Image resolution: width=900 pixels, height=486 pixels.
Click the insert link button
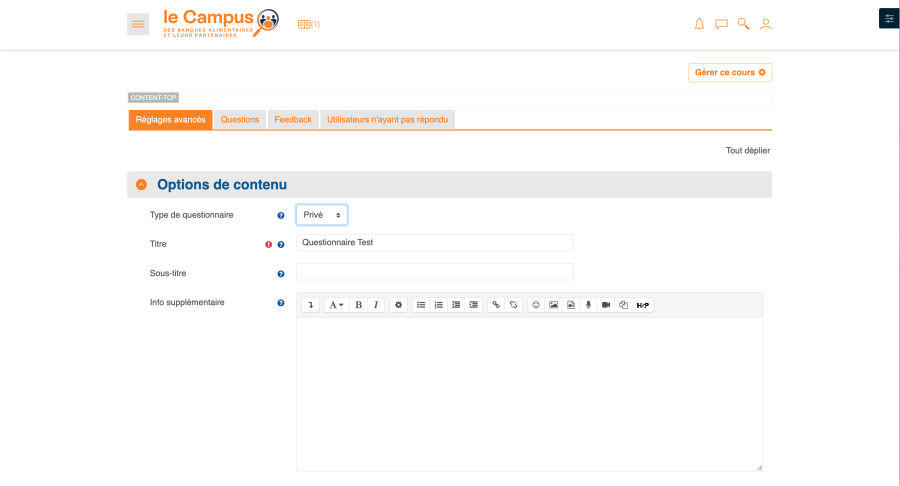496,305
